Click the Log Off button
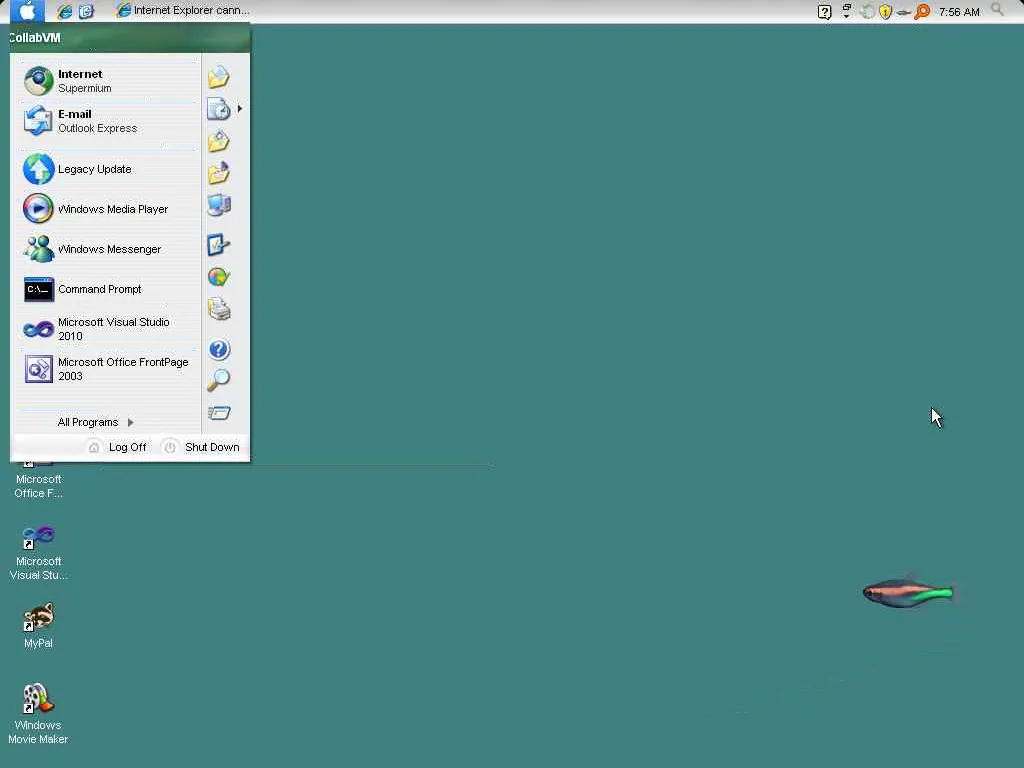1024x768 pixels. (x=118, y=447)
